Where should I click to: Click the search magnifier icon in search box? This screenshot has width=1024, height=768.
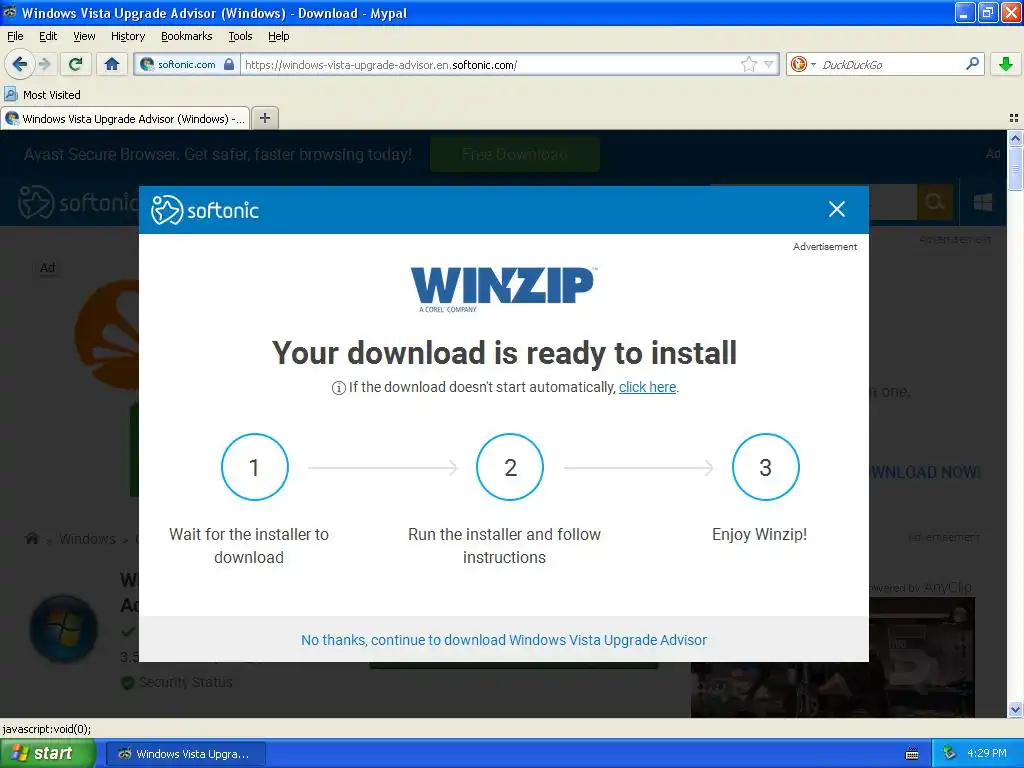click(972, 64)
